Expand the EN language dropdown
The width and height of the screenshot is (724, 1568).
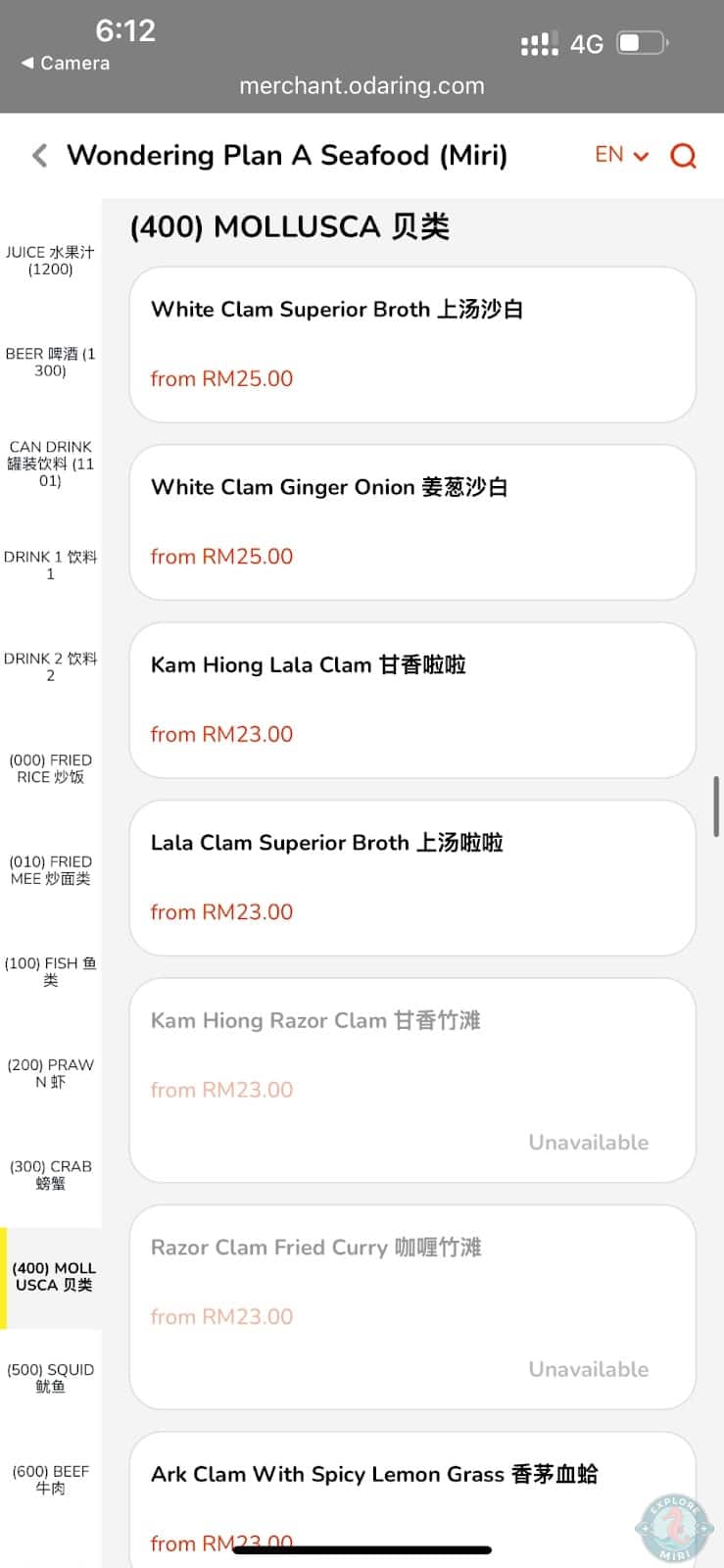pos(621,155)
